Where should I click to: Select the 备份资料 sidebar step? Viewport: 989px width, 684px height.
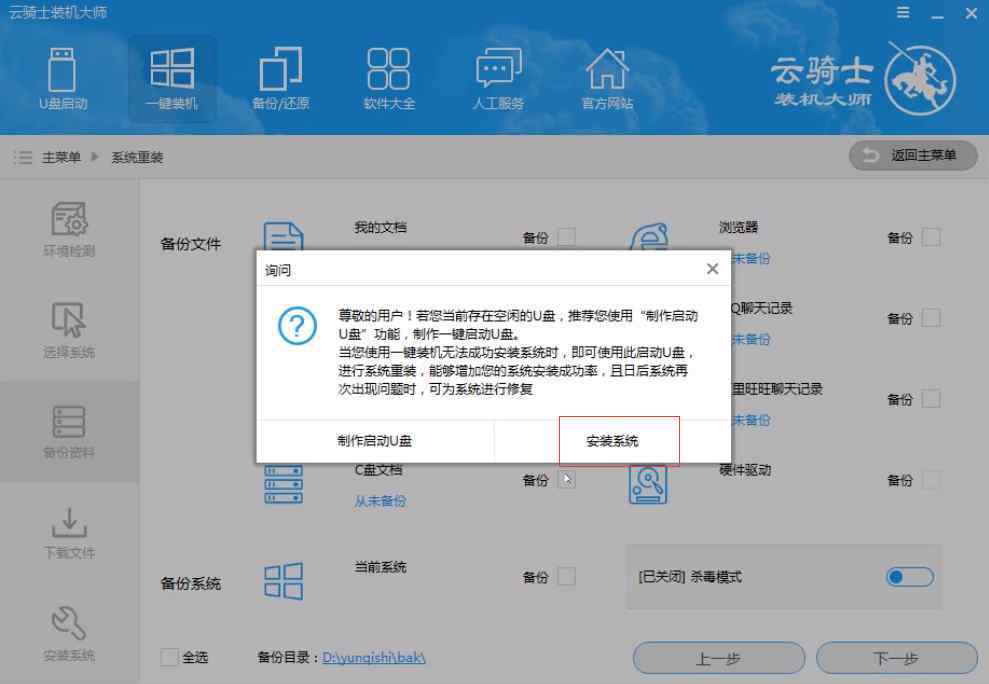pyautogui.click(x=69, y=431)
